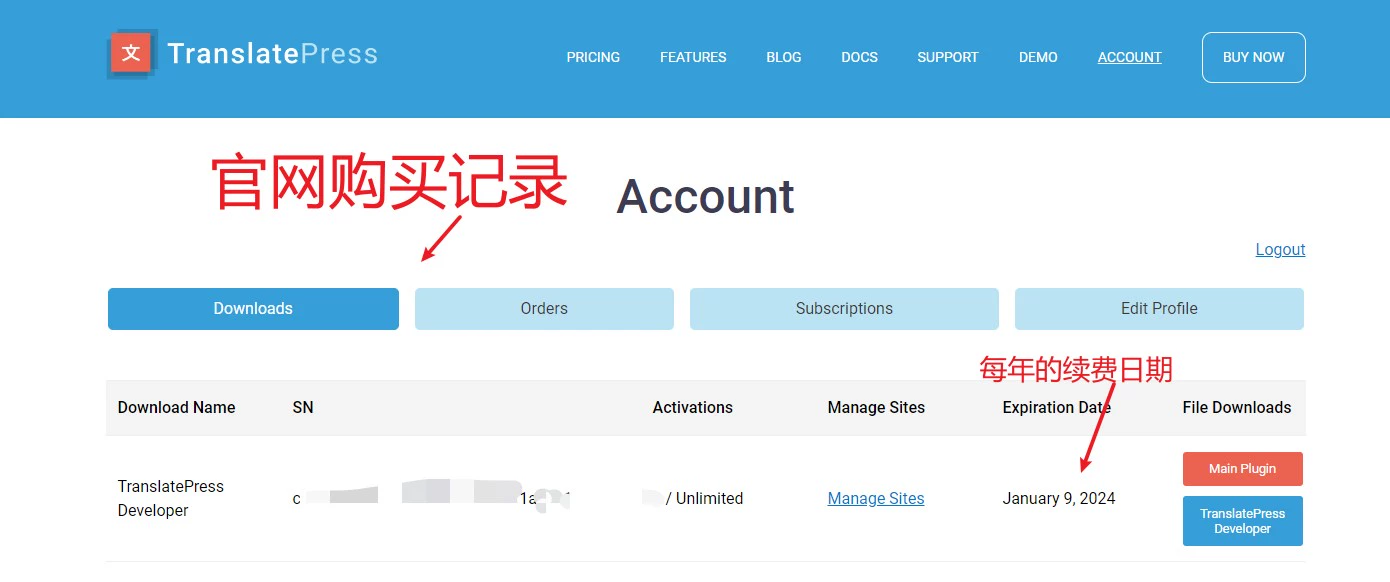Open the ACCOUNT nav link
The image size is (1390, 582).
[x=1130, y=57]
